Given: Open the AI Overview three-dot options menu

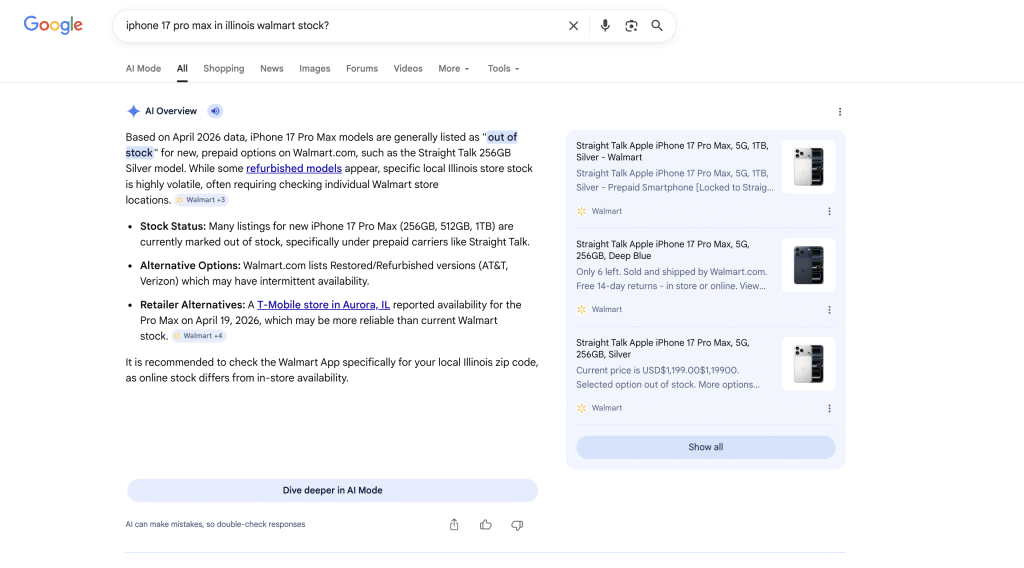Looking at the screenshot, I should click(840, 112).
